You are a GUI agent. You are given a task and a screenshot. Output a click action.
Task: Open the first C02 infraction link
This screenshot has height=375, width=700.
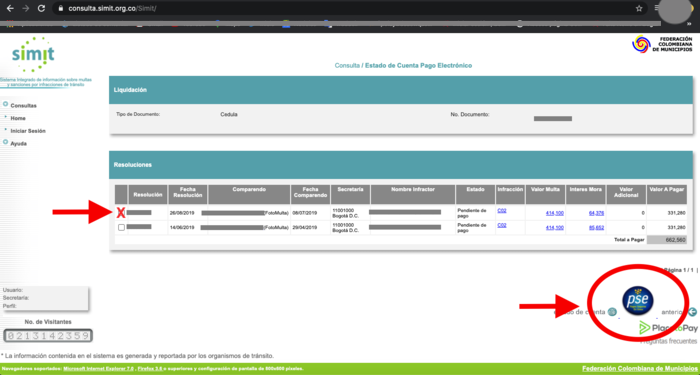coord(502,211)
